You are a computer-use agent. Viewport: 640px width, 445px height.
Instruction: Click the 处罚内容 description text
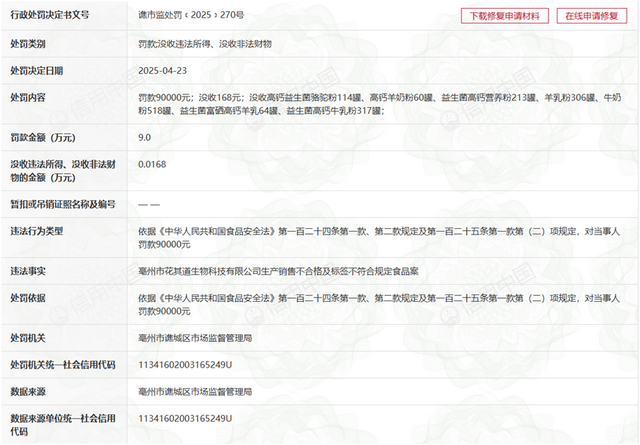tap(380, 104)
